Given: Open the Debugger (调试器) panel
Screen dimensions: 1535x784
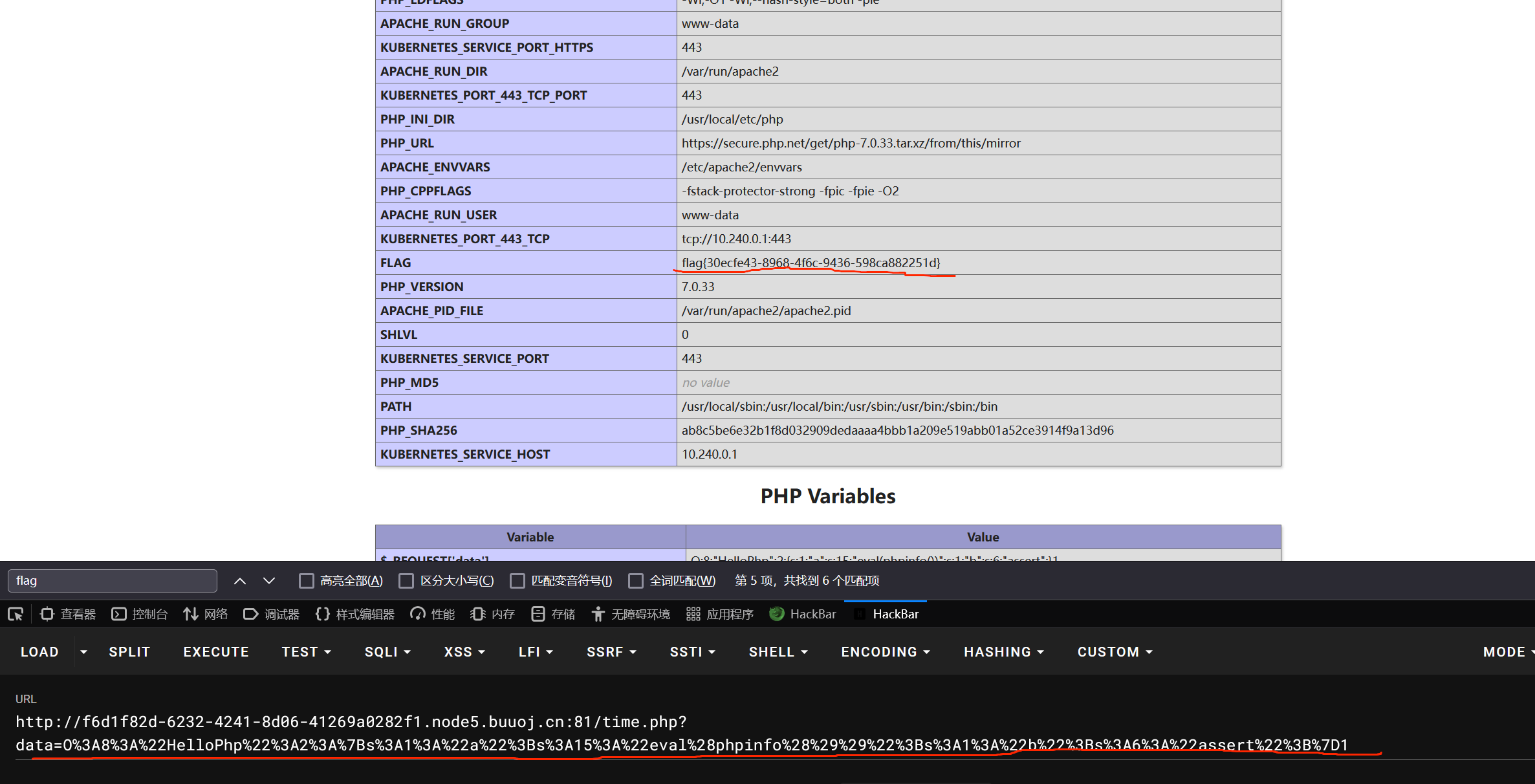Looking at the screenshot, I should click(x=272, y=614).
